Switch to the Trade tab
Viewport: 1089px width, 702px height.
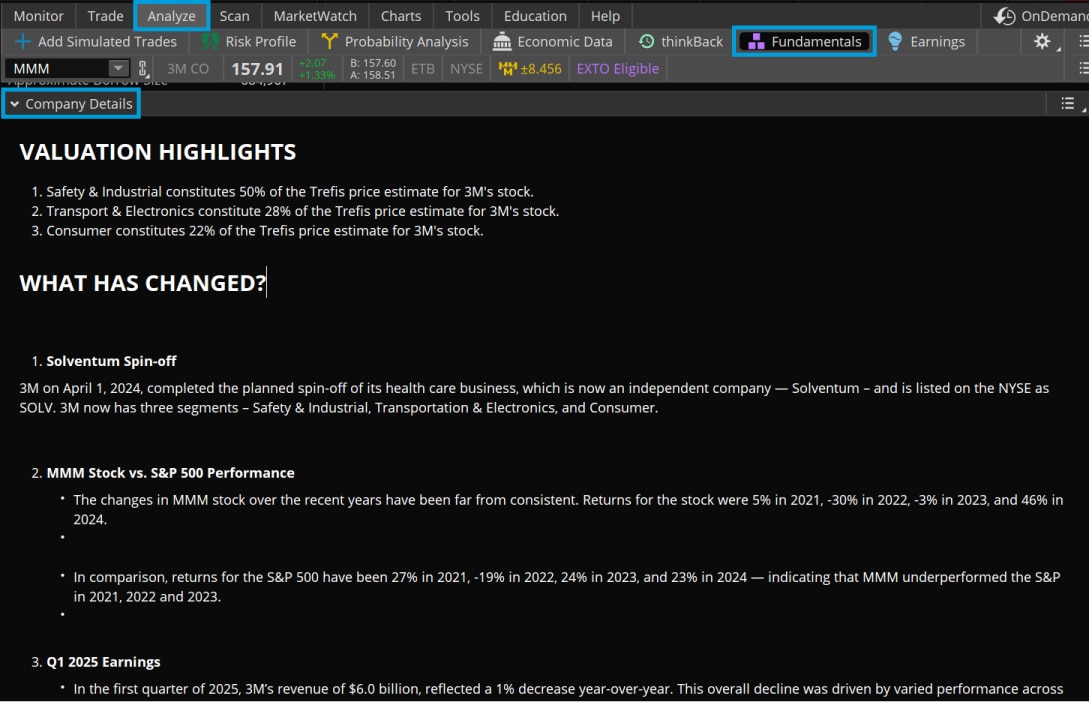105,15
